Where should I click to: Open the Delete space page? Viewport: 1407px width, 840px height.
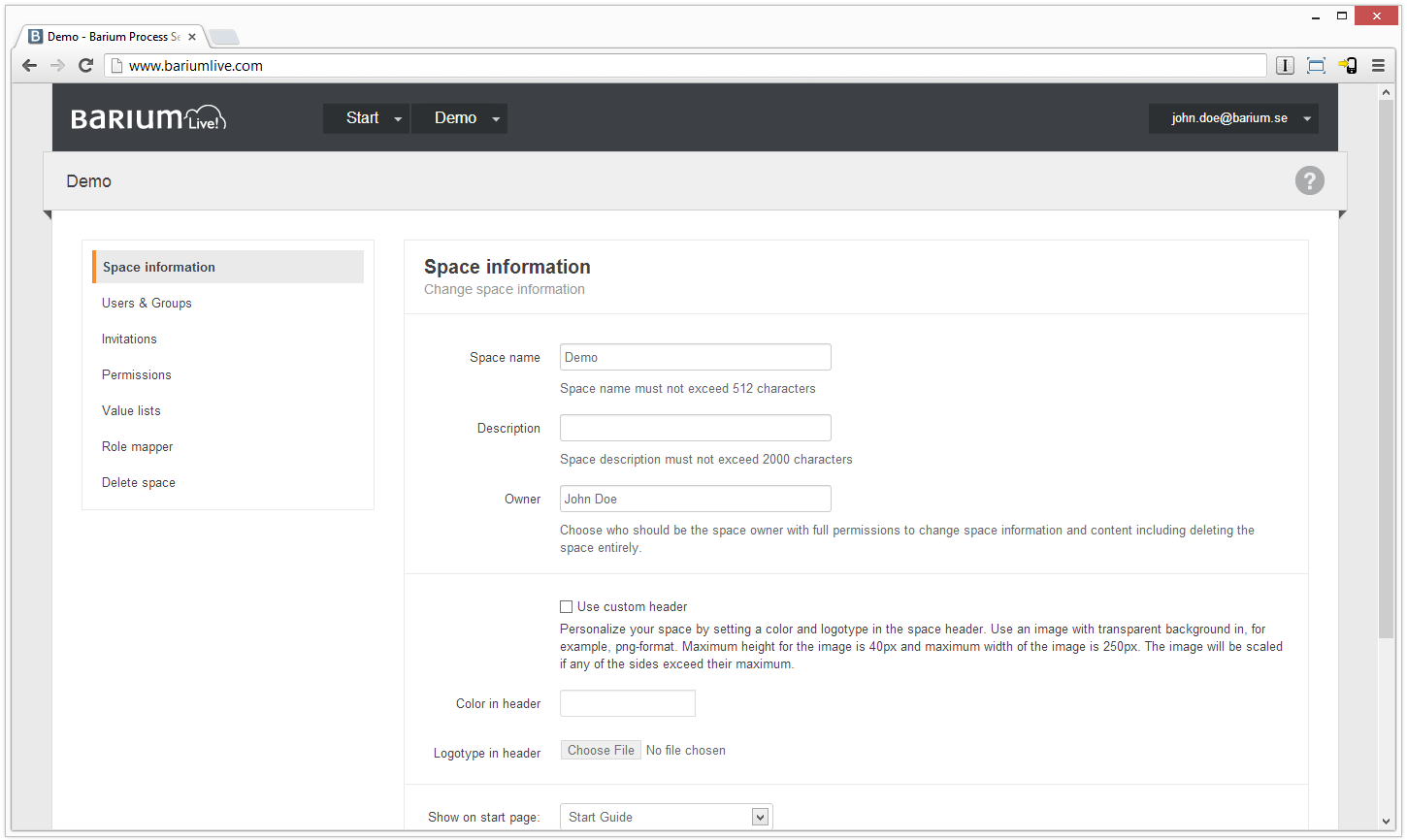coord(139,483)
